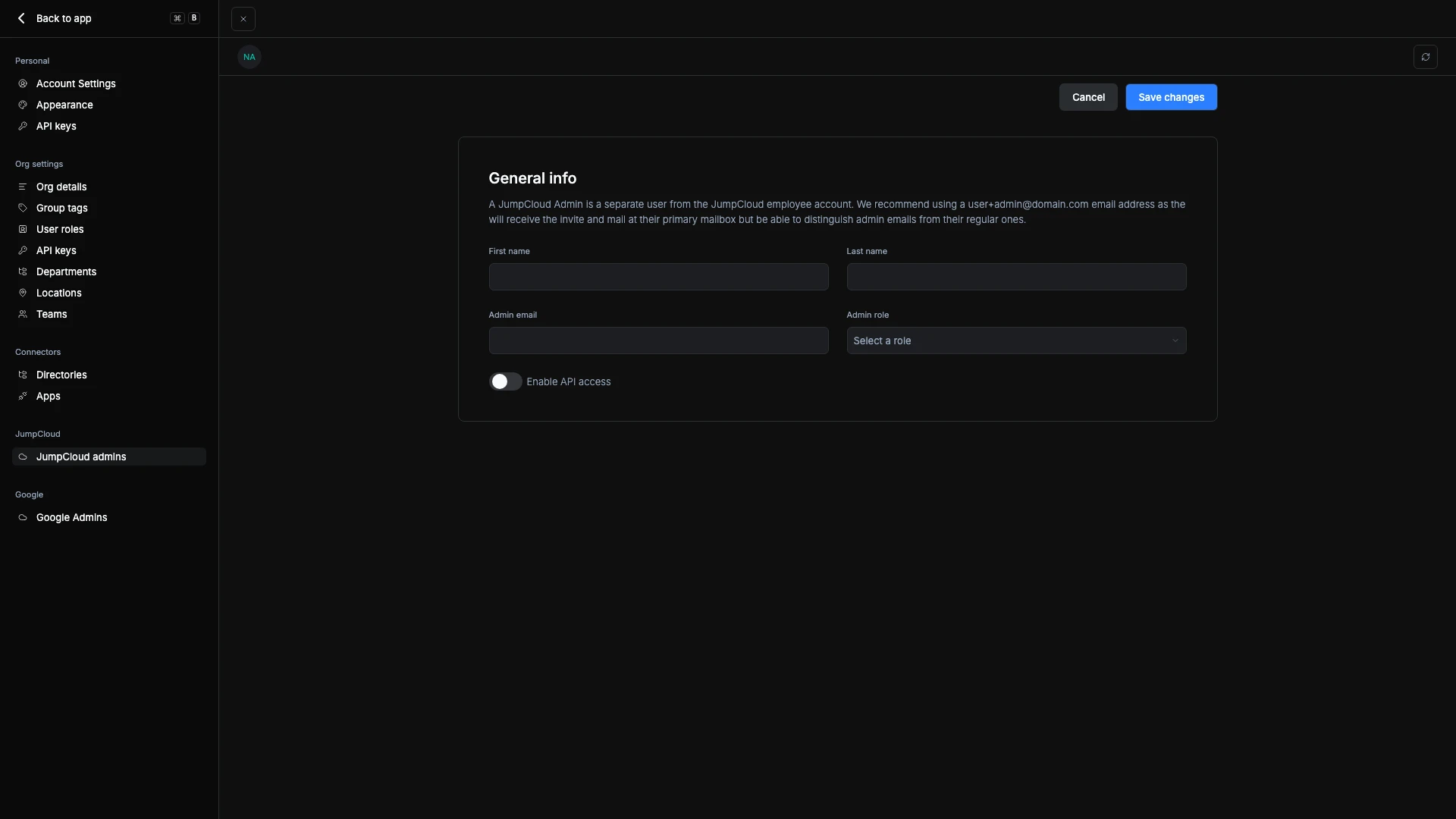Click the refresh icon at top right
The height and width of the screenshot is (819, 1456).
(x=1425, y=57)
